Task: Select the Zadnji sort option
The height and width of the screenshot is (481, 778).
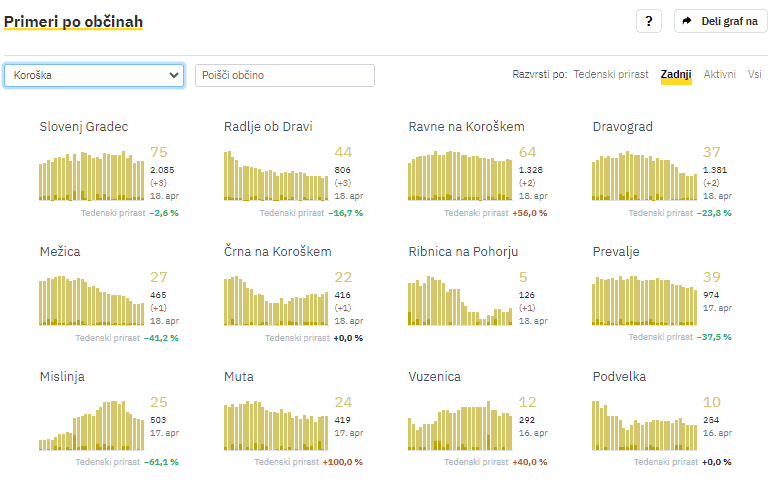Action: click(x=676, y=75)
